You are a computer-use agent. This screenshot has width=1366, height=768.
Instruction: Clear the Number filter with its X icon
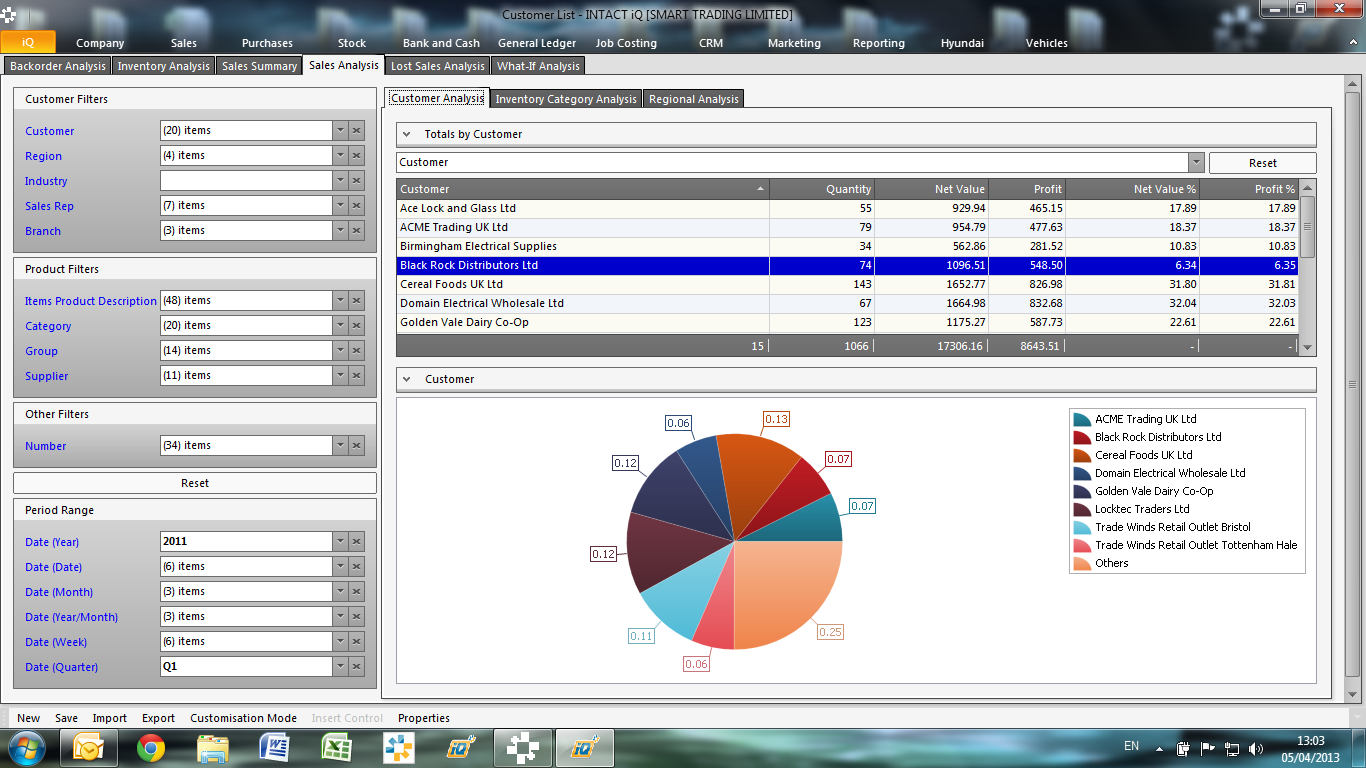point(357,445)
